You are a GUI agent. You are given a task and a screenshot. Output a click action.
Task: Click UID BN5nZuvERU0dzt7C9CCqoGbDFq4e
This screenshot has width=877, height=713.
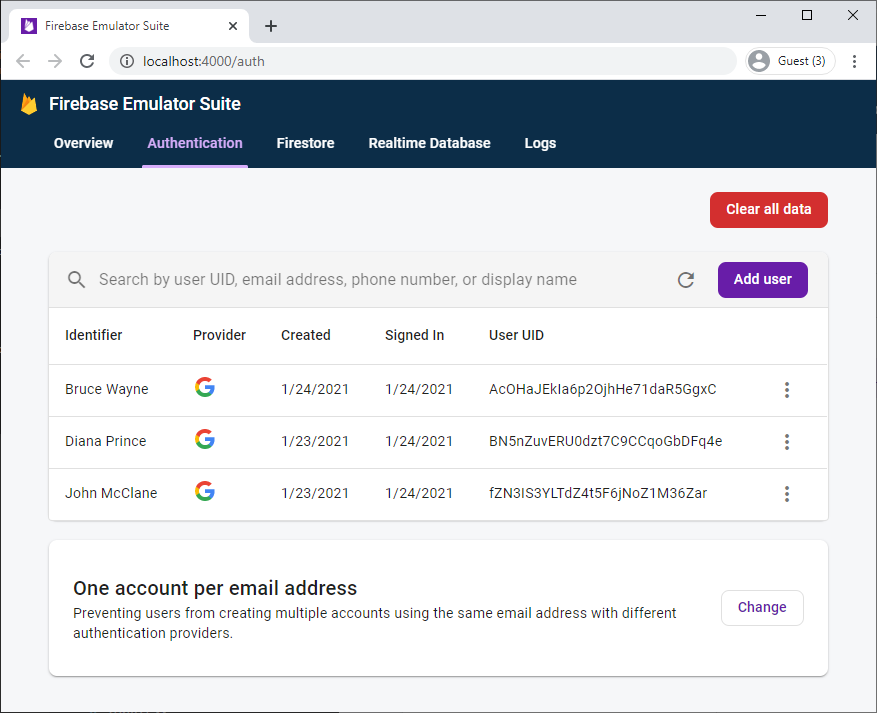point(605,441)
